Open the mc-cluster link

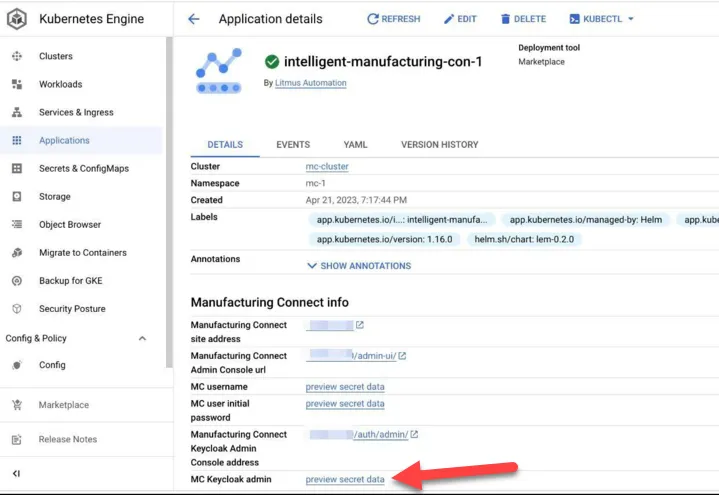(327, 167)
